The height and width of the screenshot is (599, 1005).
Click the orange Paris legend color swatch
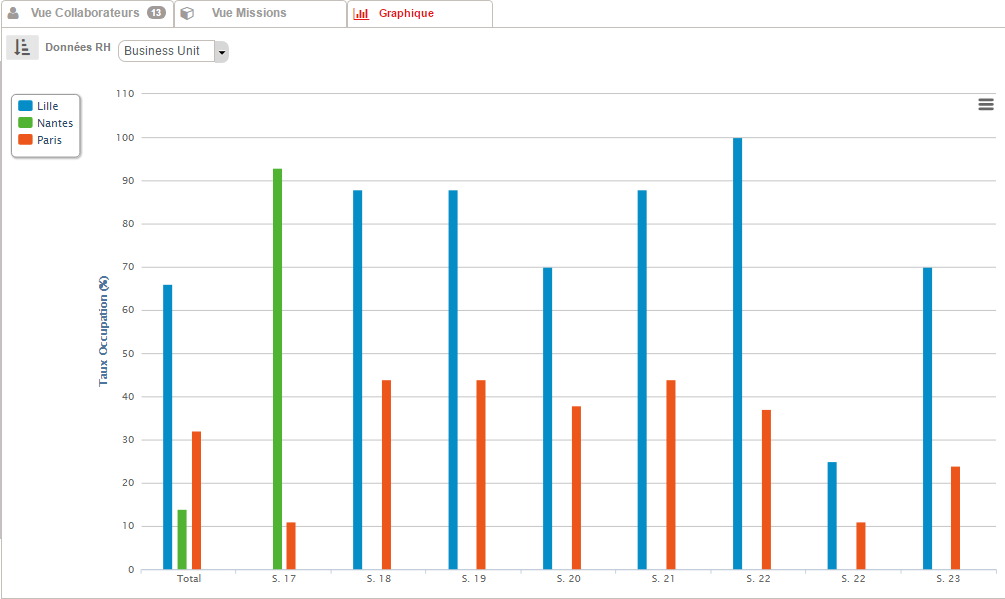pyautogui.click(x=26, y=140)
